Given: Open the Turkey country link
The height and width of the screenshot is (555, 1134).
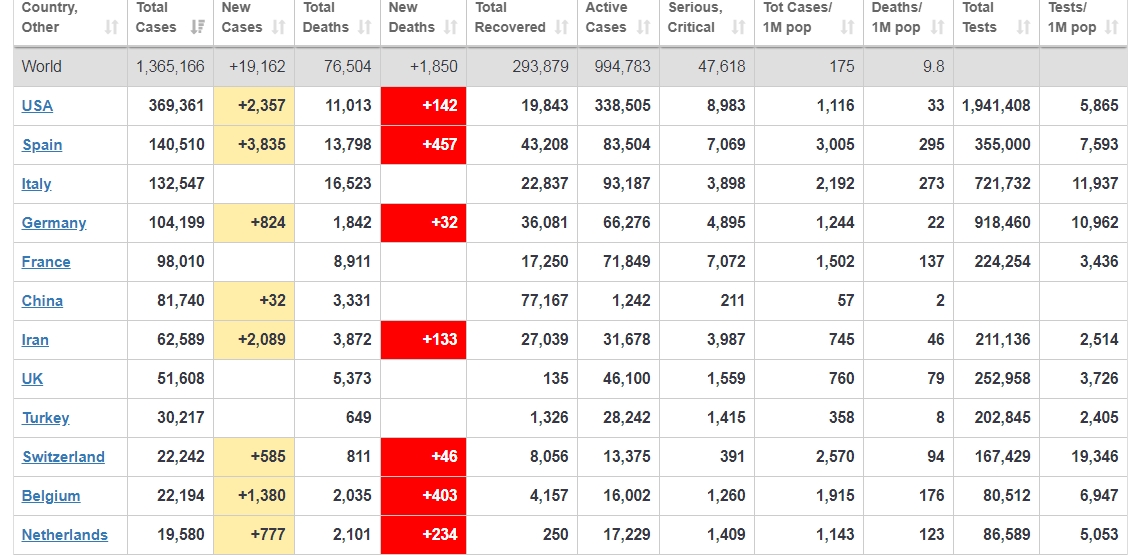Looking at the screenshot, I should [x=46, y=418].
